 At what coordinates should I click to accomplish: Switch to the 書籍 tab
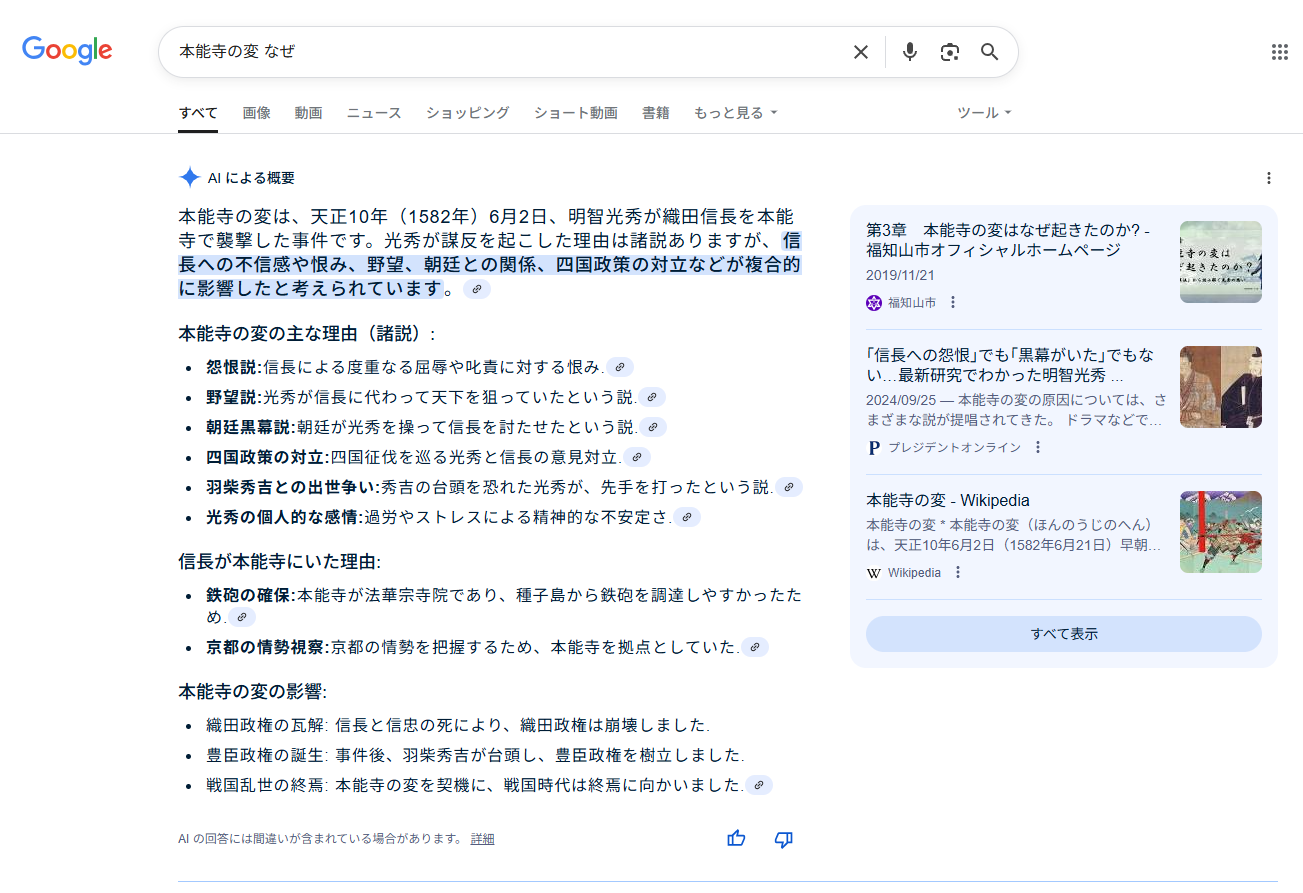click(656, 113)
